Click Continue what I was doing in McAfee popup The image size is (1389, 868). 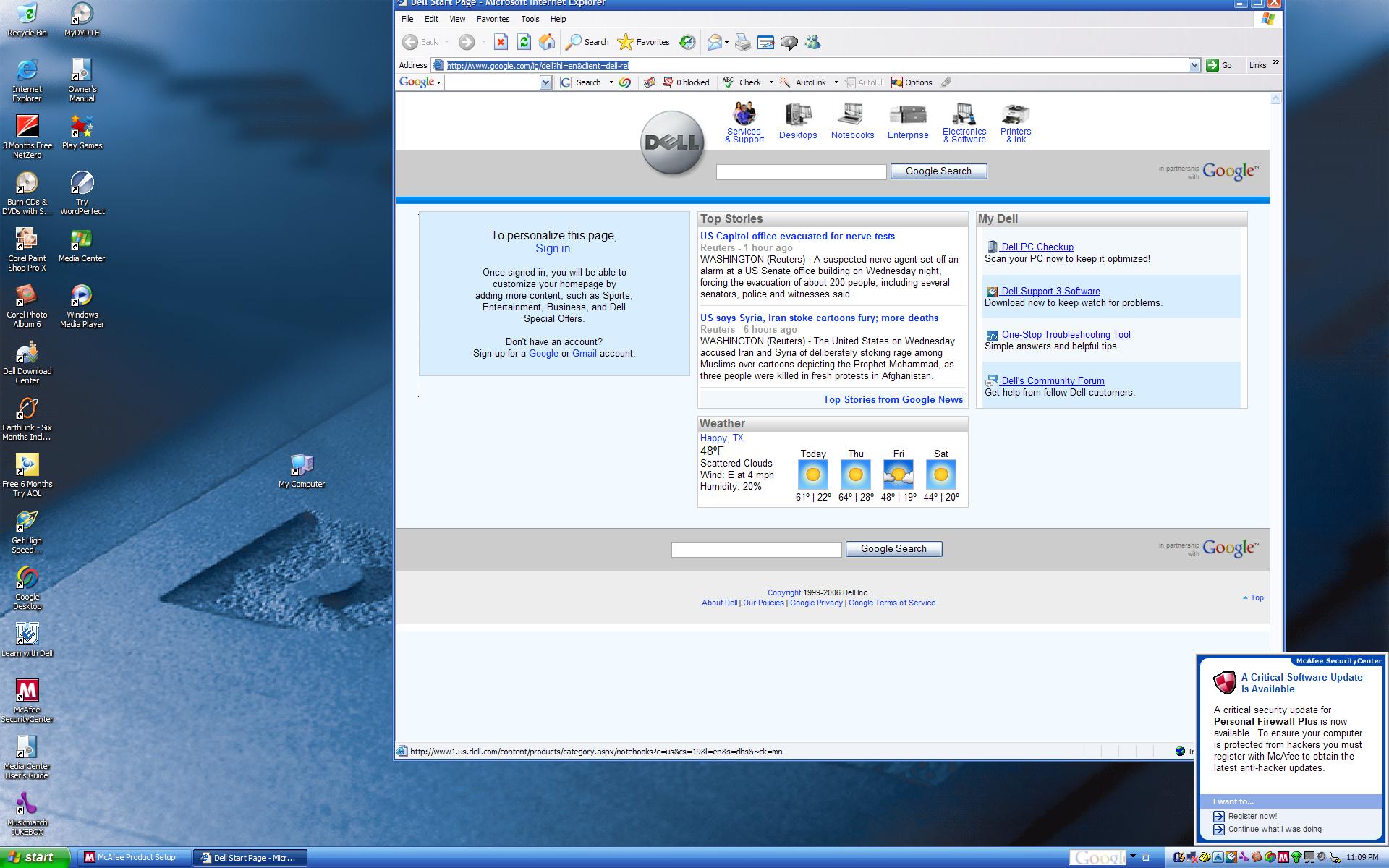pos(1275,830)
